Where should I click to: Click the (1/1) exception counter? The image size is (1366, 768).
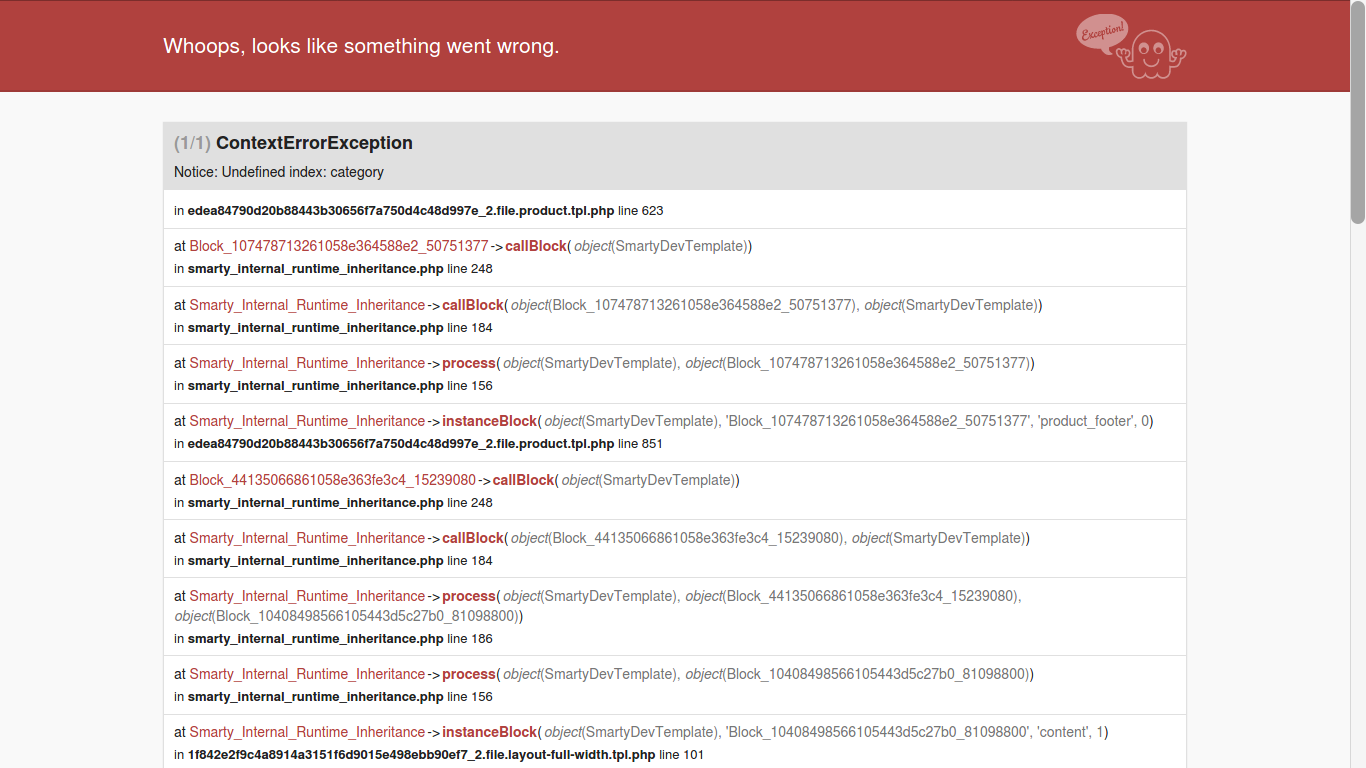(192, 143)
